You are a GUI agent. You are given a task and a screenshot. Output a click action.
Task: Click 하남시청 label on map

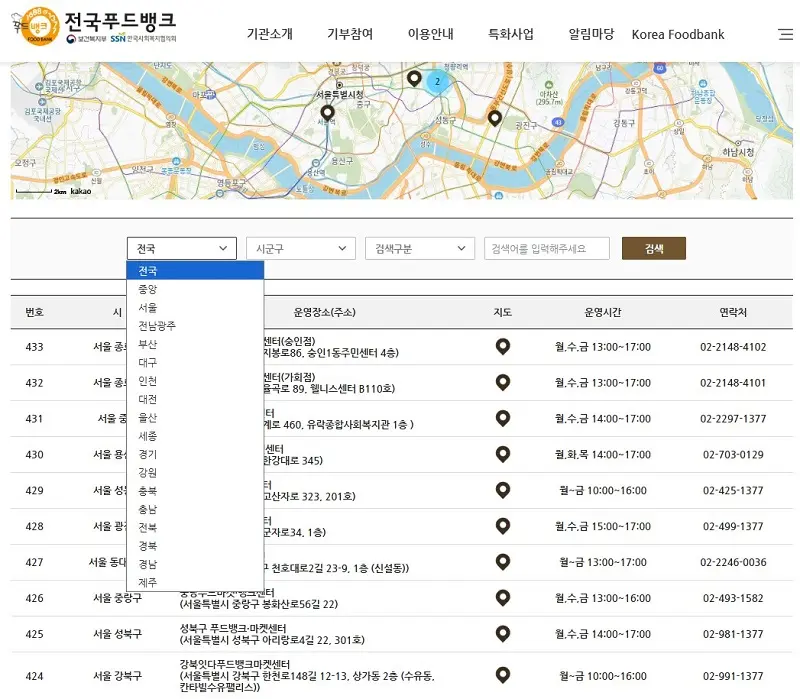point(738,152)
